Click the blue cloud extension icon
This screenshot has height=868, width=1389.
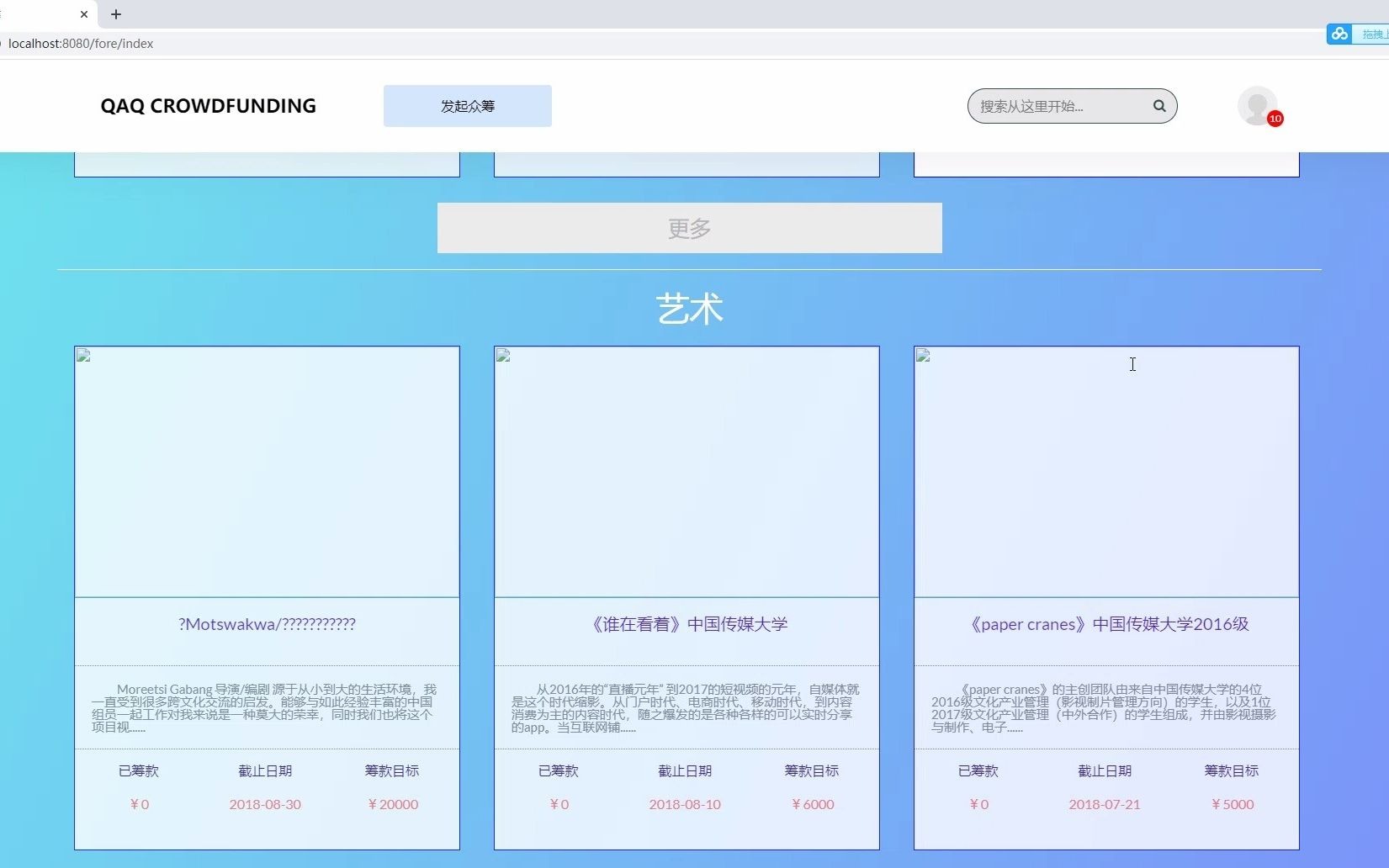pyautogui.click(x=1339, y=34)
